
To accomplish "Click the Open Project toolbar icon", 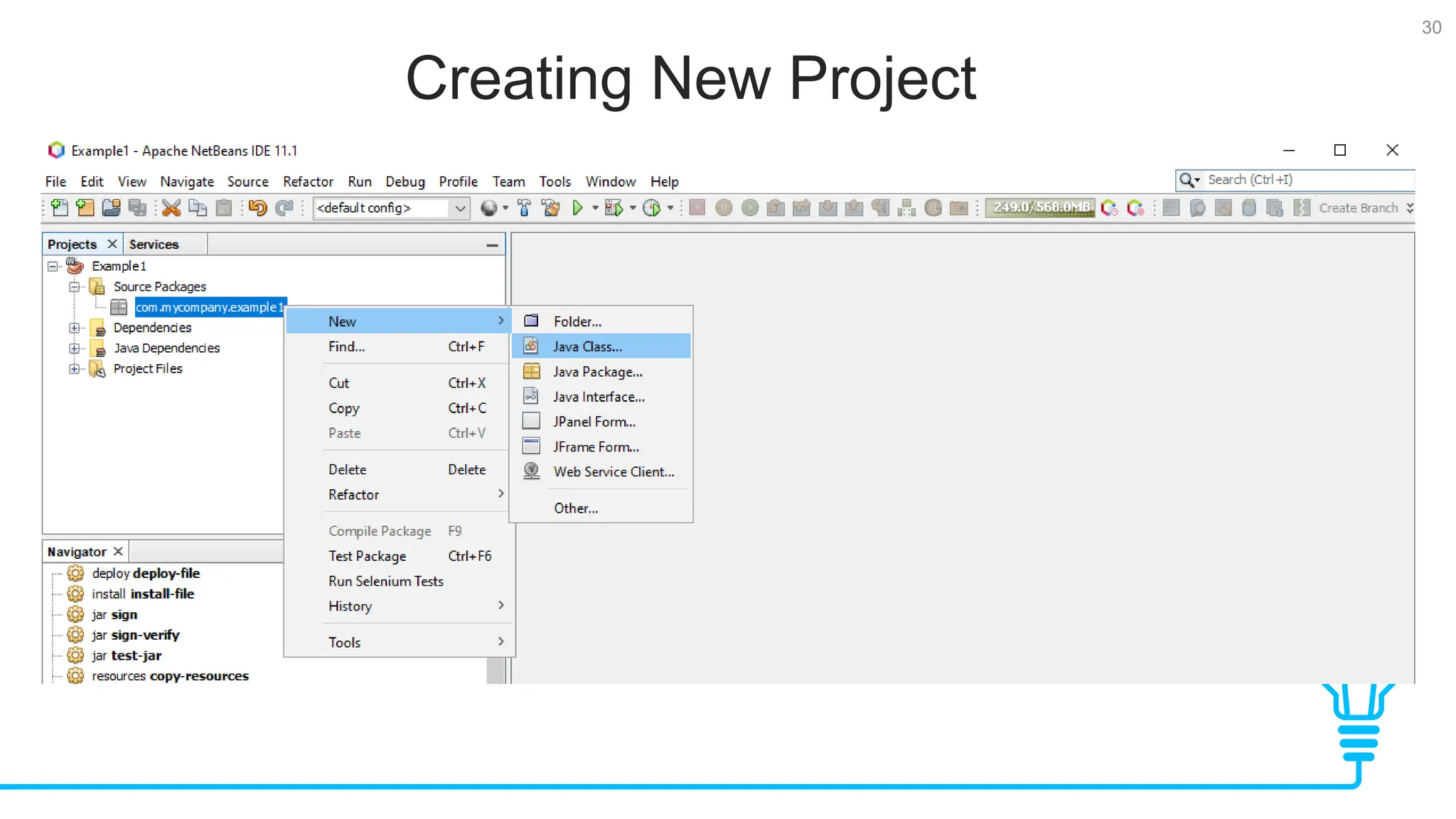I will [112, 208].
